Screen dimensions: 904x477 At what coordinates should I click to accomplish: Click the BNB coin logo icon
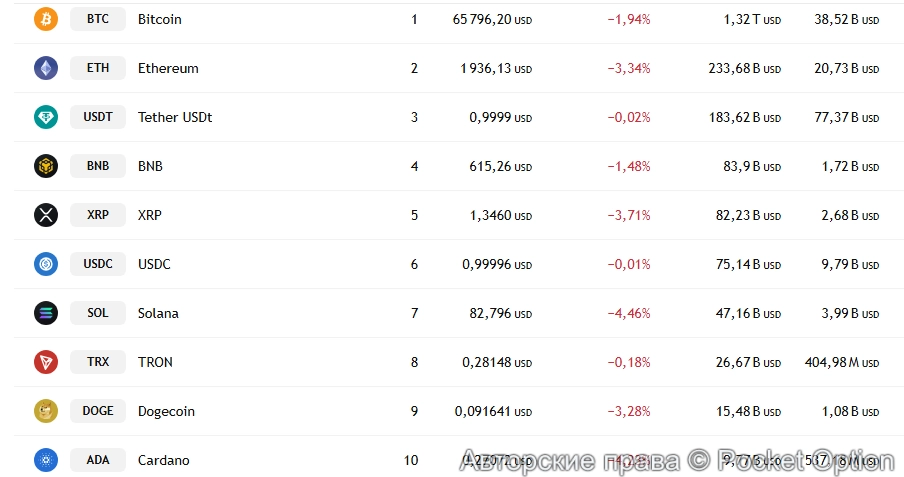46,166
